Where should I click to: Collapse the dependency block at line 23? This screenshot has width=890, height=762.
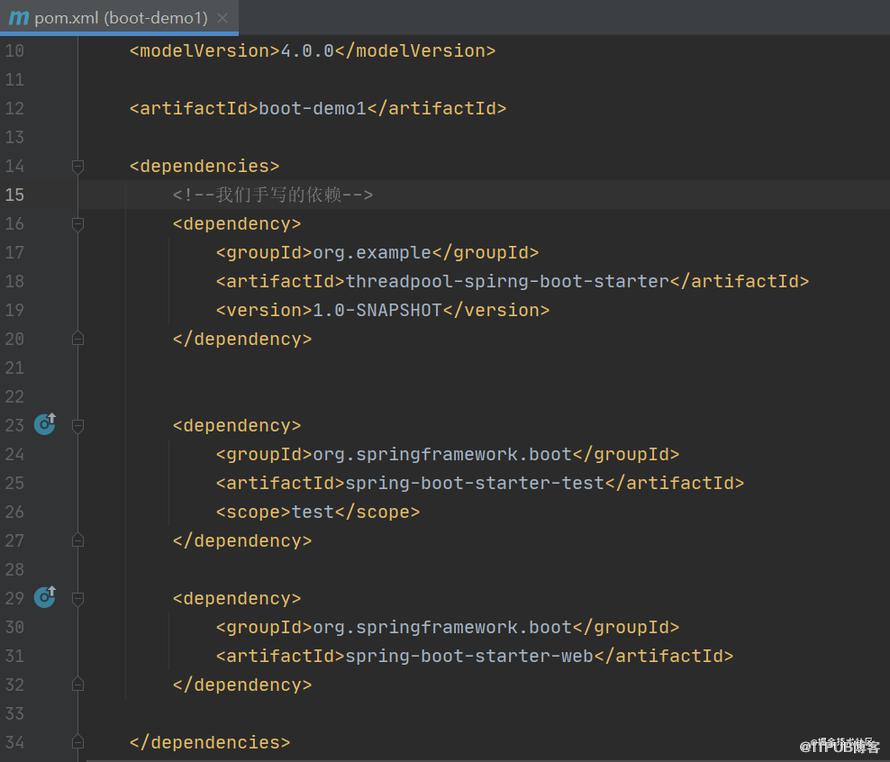[x=78, y=426]
